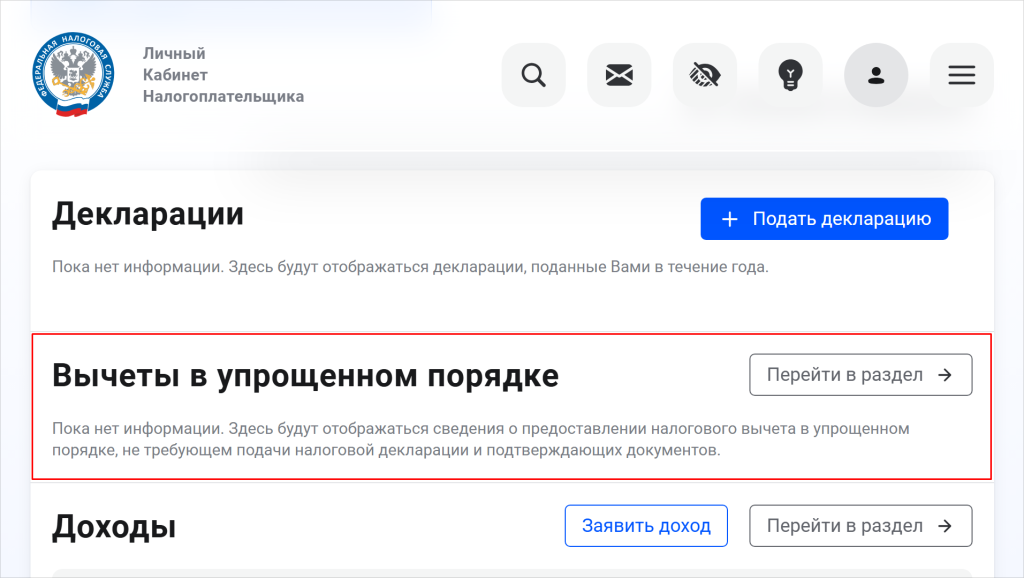The height and width of the screenshot is (578, 1024).
Task: Open the user profile icon
Action: [x=876, y=75]
